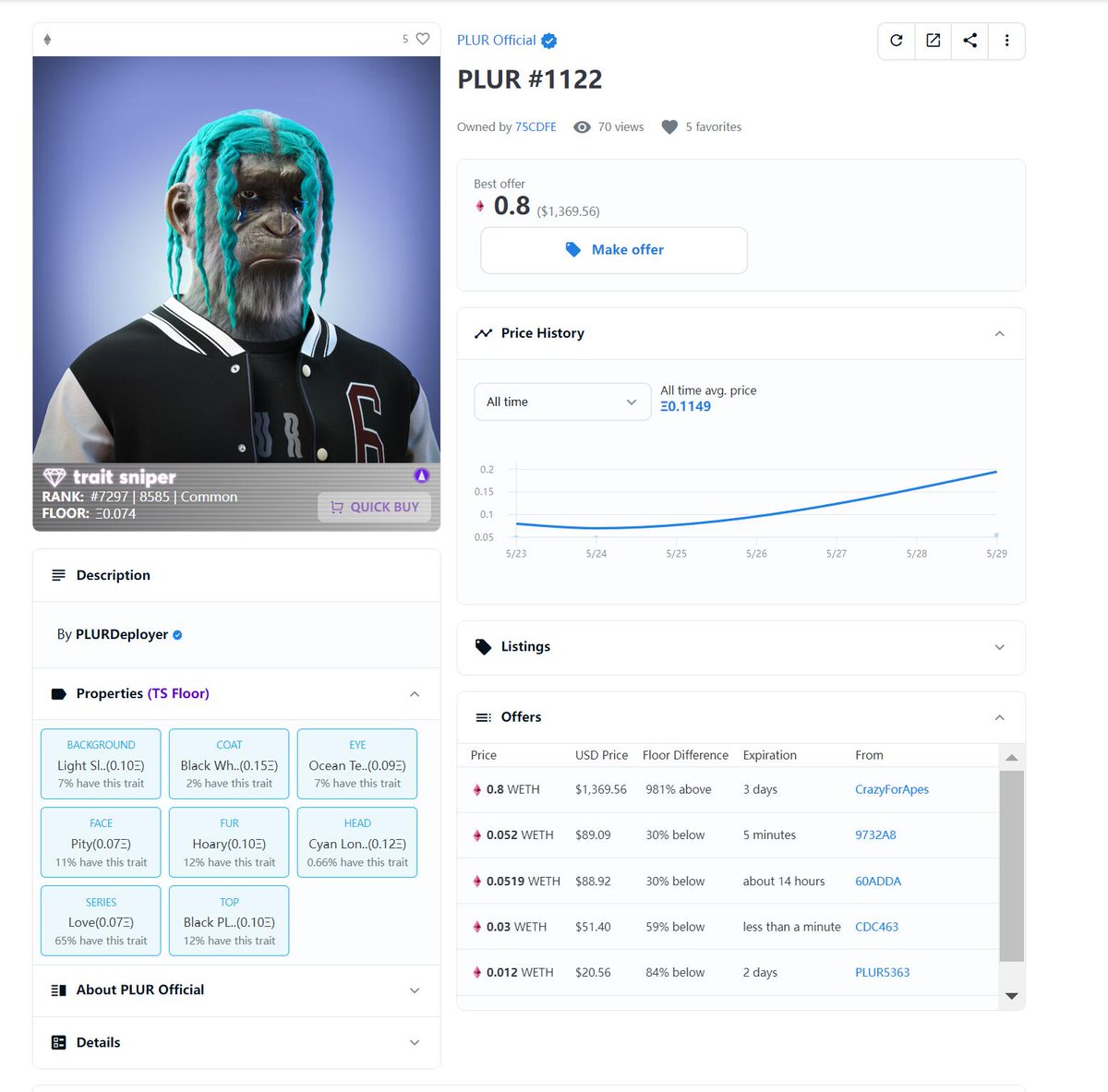Click the Listings tag icon

[483, 647]
